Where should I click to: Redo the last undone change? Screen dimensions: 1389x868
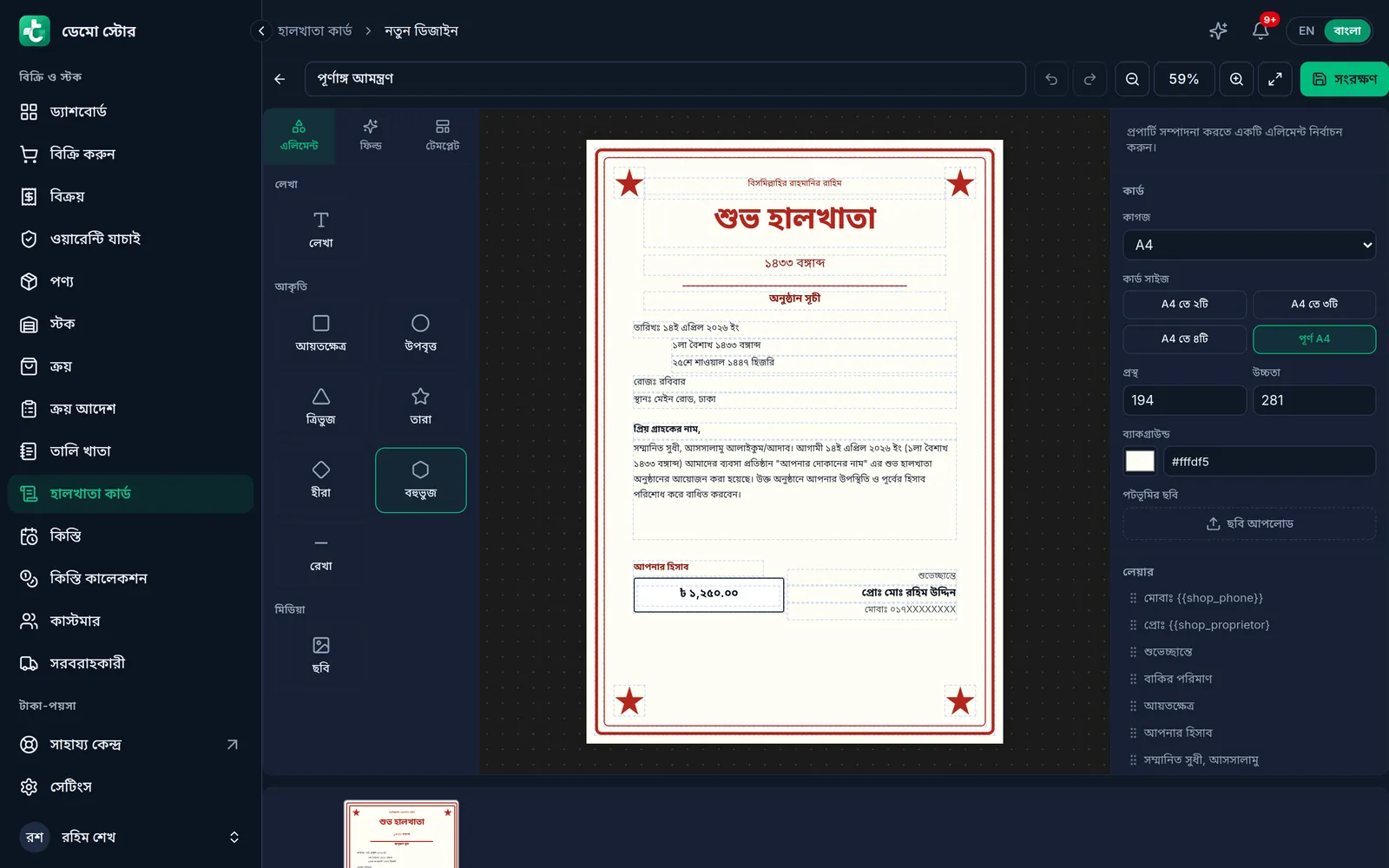[x=1089, y=79]
